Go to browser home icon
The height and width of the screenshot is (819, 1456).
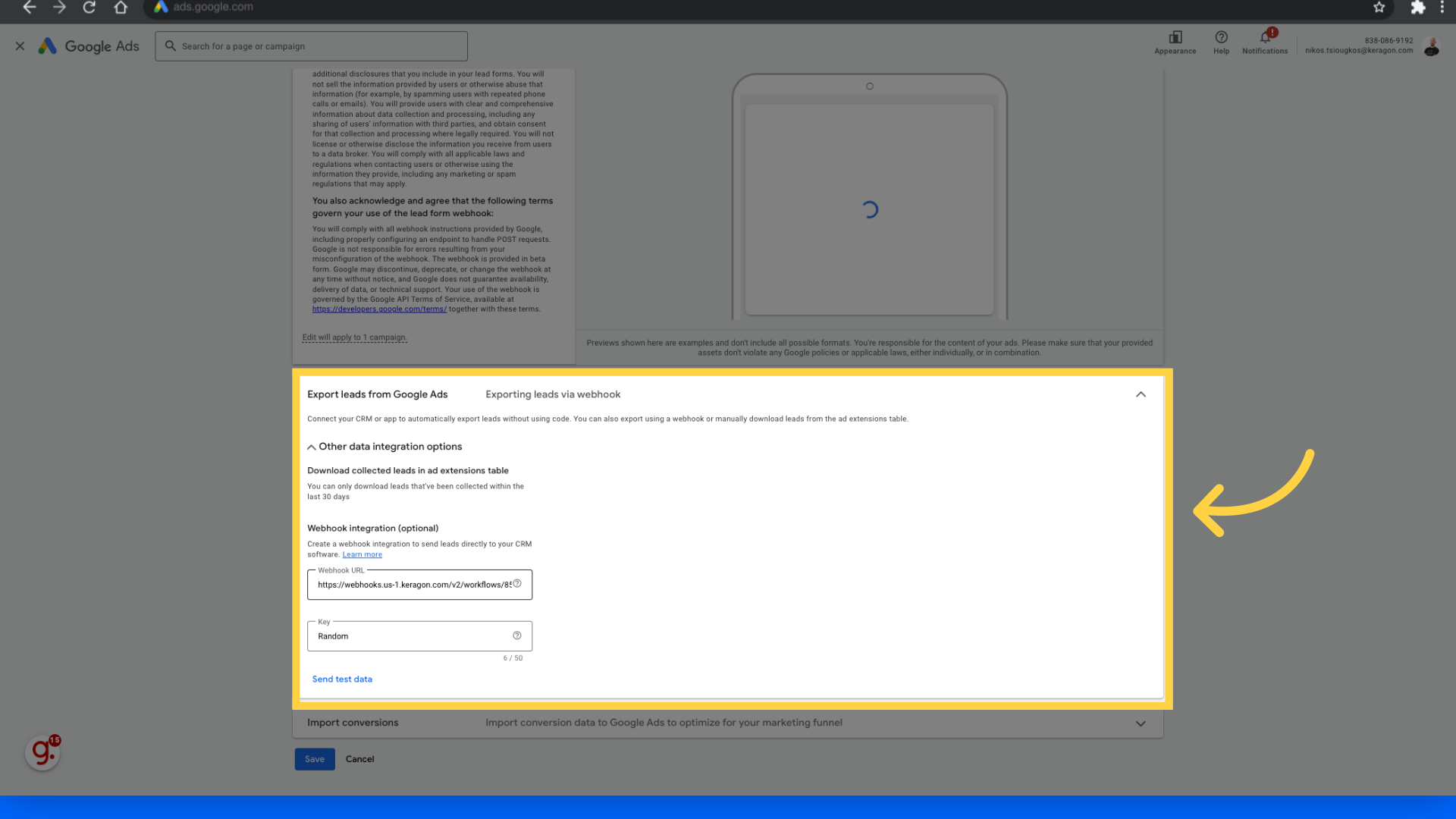121,8
